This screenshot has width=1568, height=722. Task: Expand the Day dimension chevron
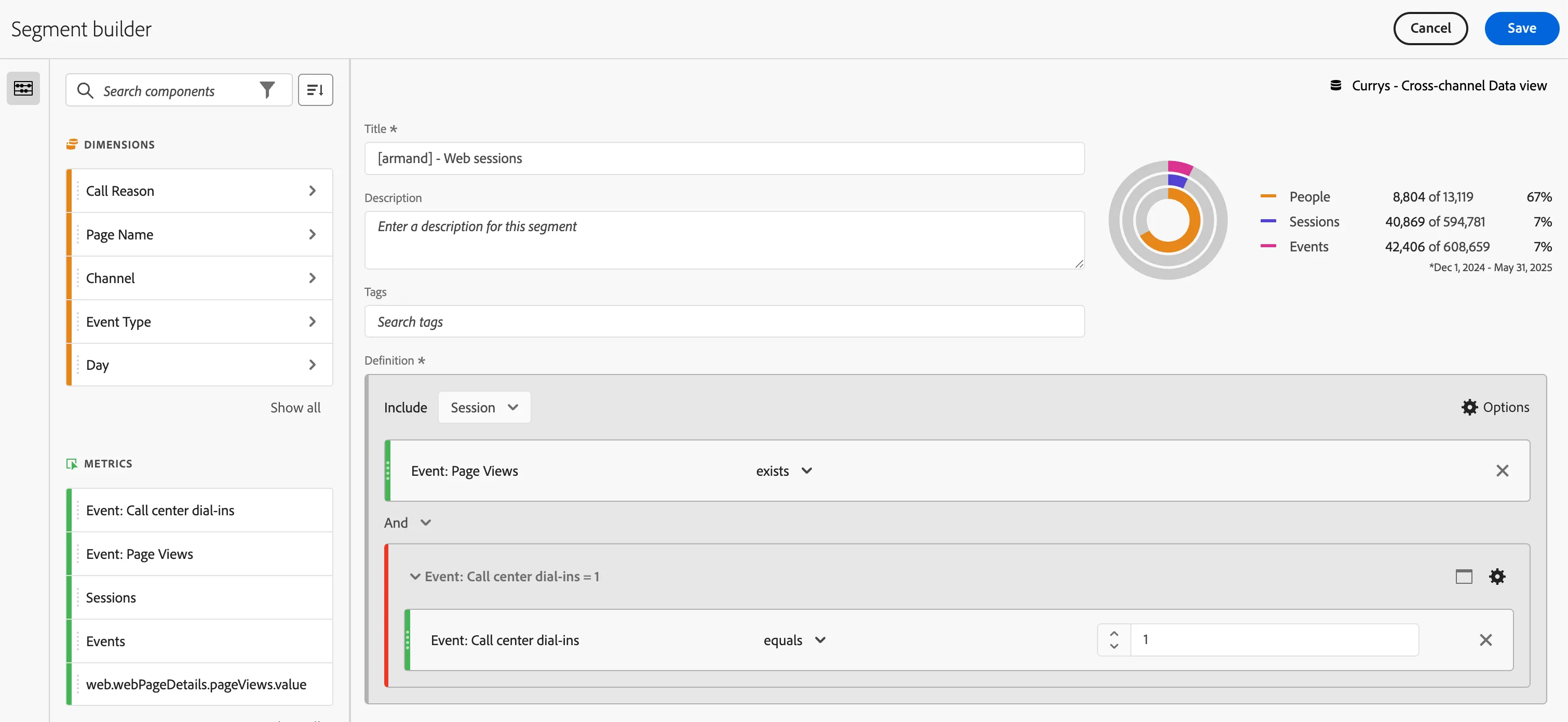click(312, 365)
